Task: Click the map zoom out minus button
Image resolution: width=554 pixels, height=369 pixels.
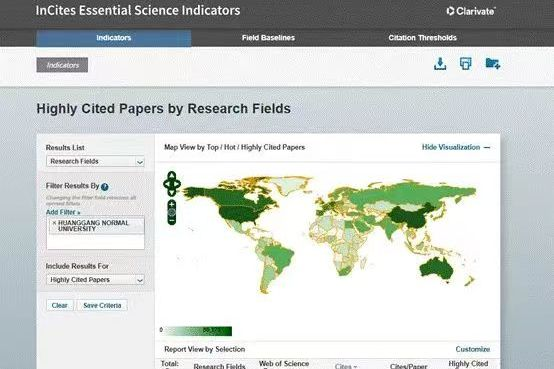Action: pyautogui.click(x=172, y=221)
